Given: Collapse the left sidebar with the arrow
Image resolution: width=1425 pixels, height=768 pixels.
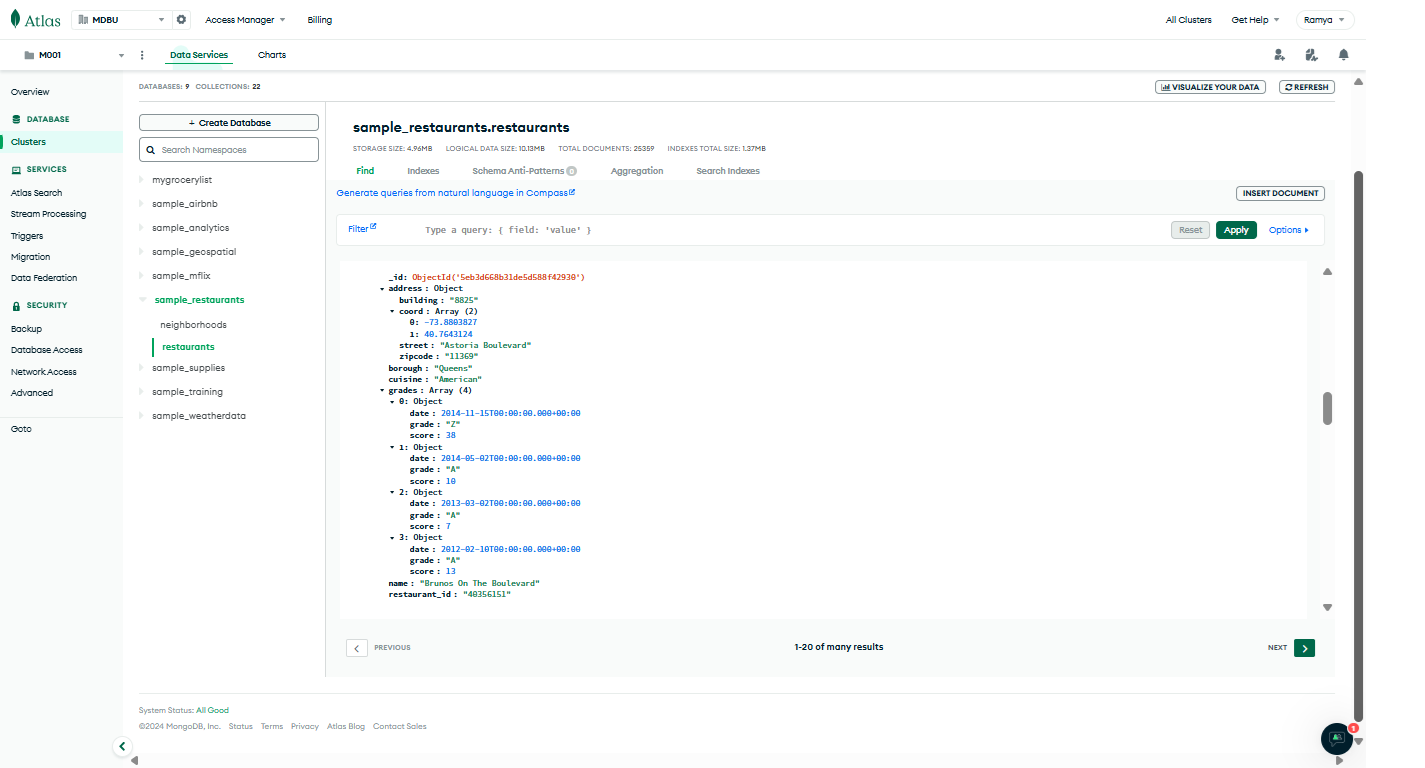Looking at the screenshot, I should 122,746.
